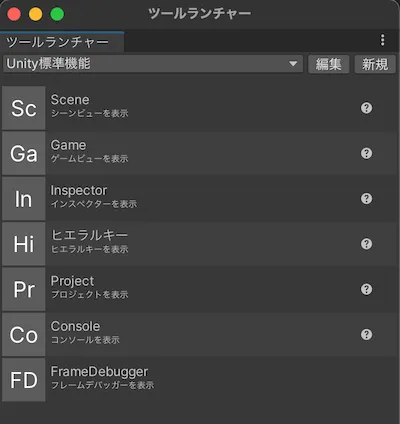Viewport: 400px width, 424px height.
Task: Maximize the window with green button
Action: pyautogui.click(x=57, y=14)
